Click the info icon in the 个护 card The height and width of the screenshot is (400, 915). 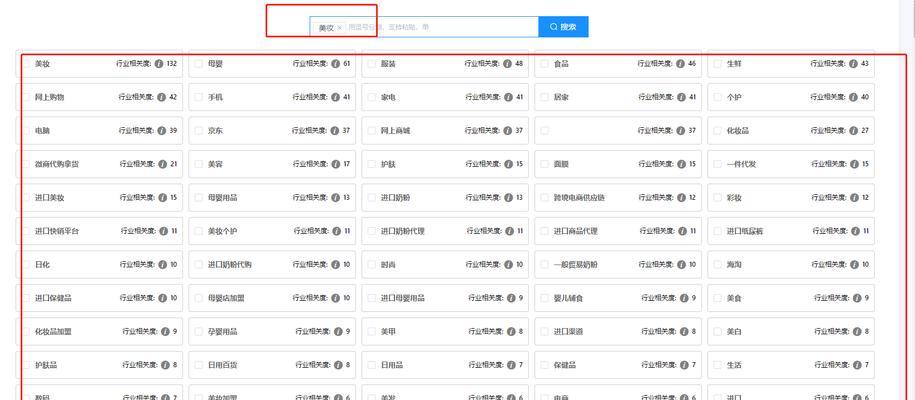(x=854, y=97)
